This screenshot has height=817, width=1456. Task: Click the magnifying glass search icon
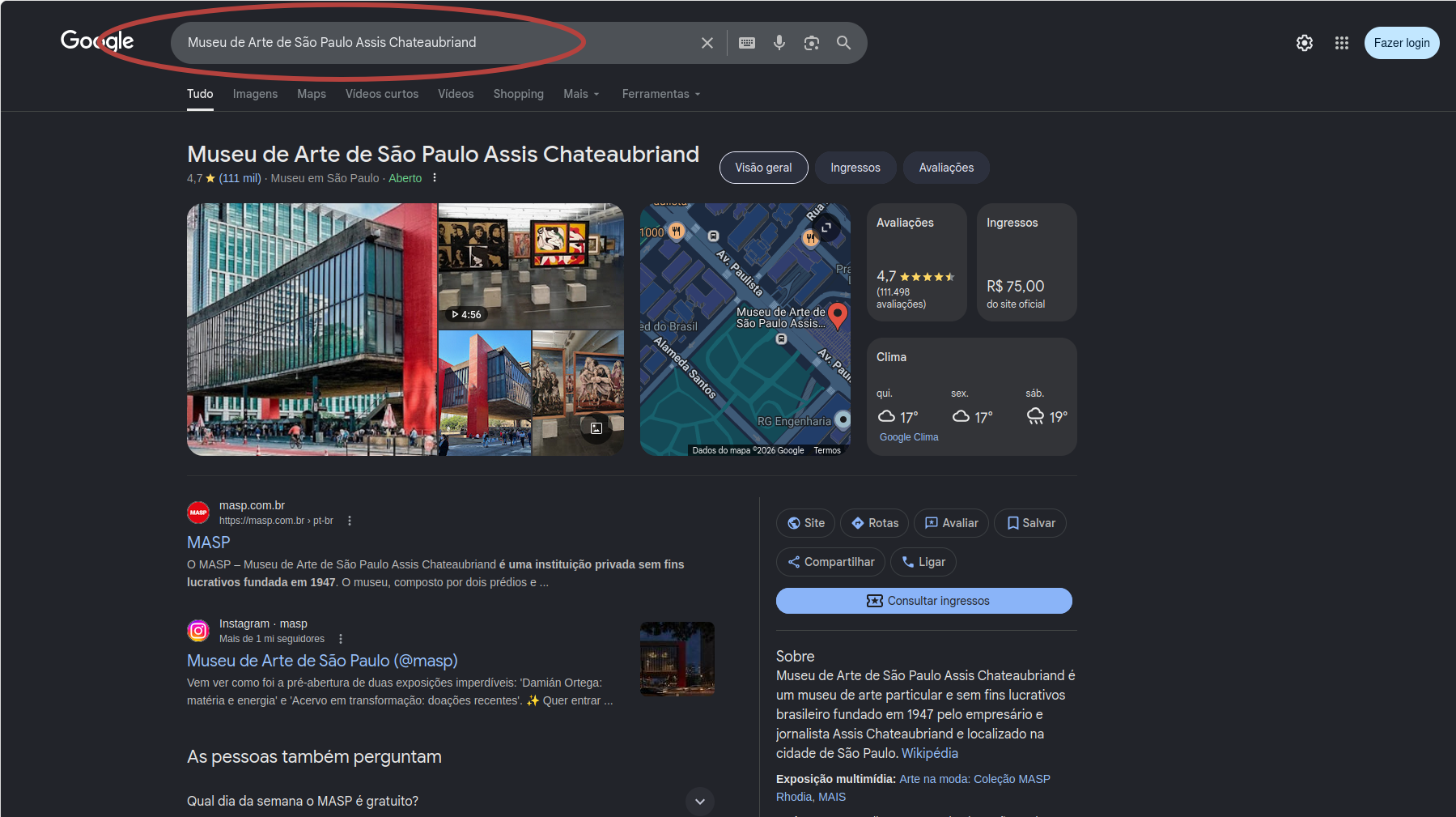point(843,43)
